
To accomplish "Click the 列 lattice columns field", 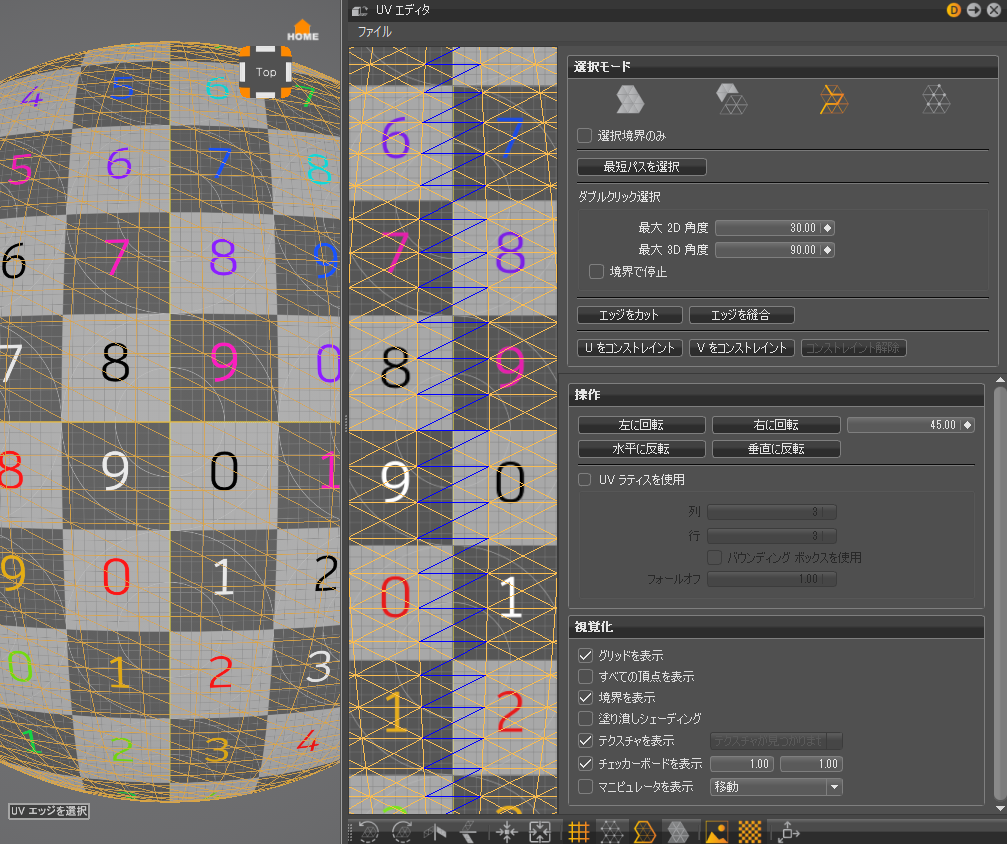I will click(771, 512).
